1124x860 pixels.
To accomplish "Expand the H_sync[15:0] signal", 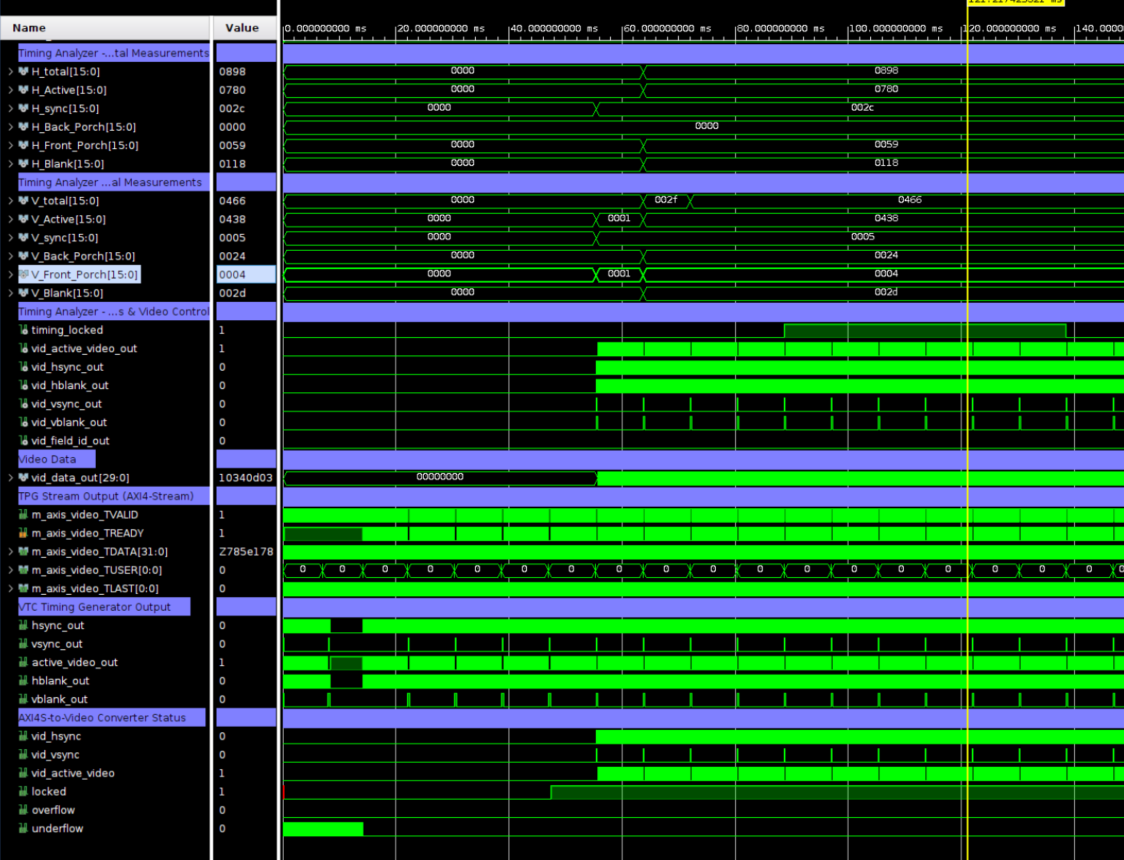I will tap(10, 109).
